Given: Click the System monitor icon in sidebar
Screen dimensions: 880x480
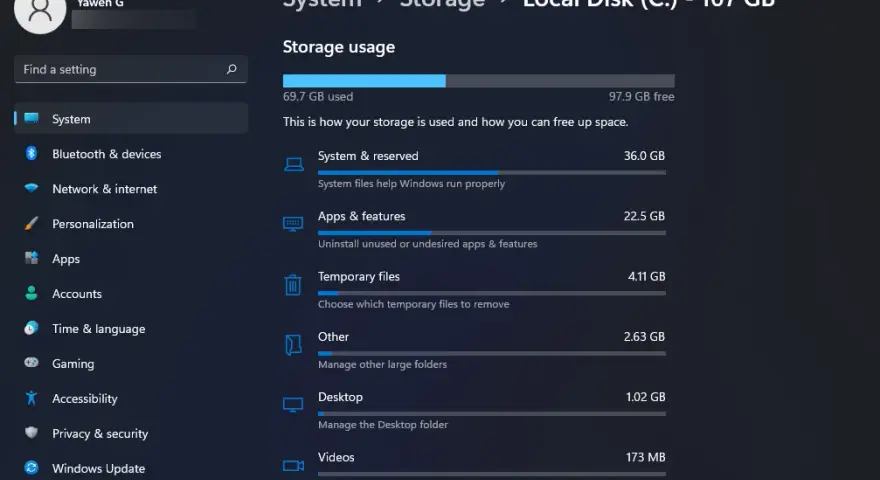Looking at the screenshot, I should 31,118.
